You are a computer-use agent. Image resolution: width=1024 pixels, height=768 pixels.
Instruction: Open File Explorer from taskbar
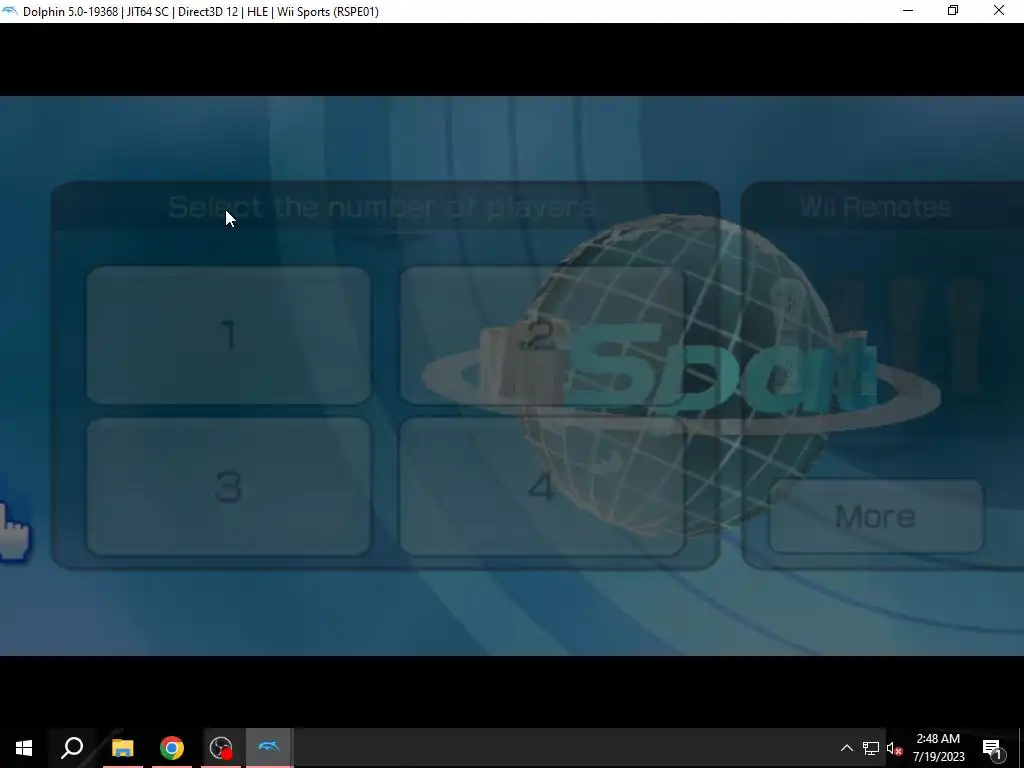(122, 748)
